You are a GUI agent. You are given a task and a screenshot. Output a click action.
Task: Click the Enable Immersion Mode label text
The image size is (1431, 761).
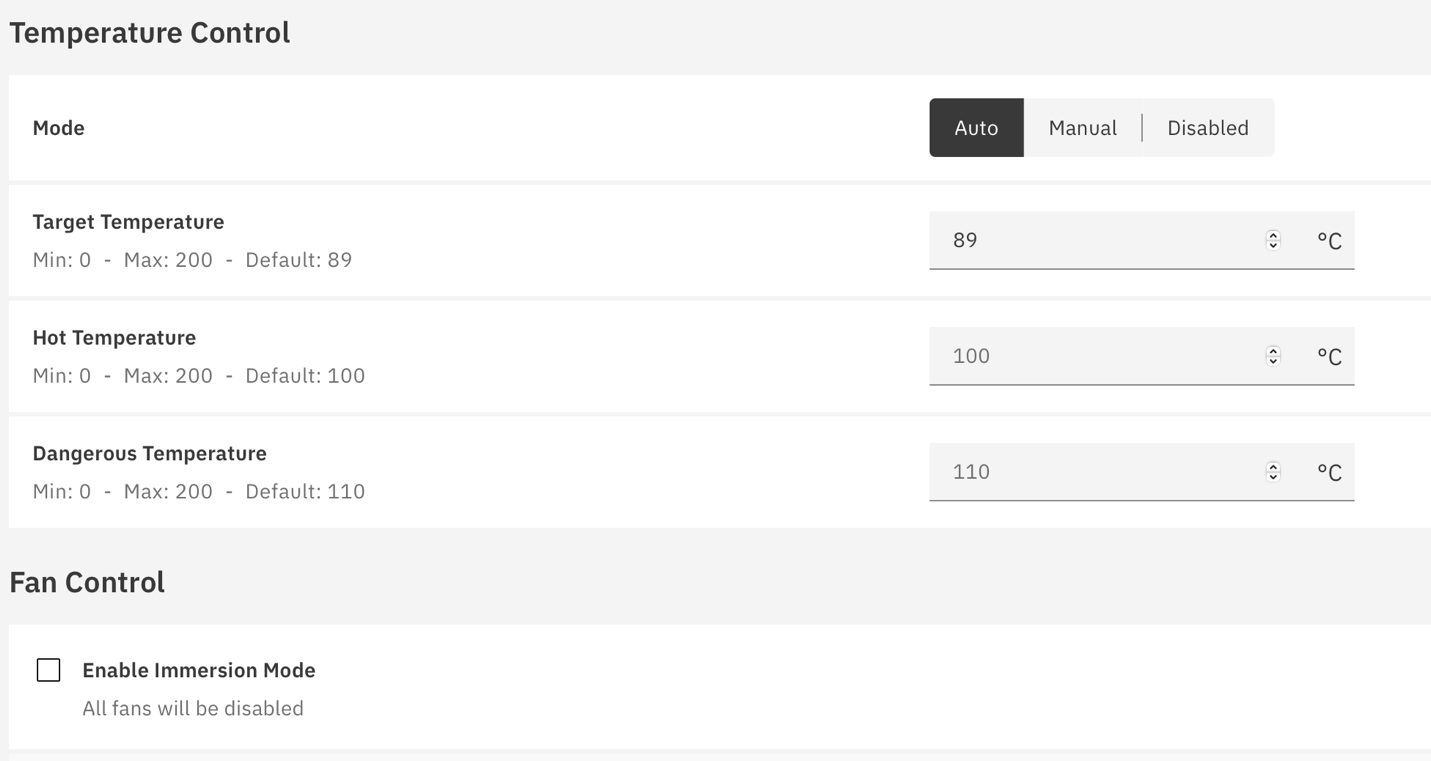[x=199, y=670]
